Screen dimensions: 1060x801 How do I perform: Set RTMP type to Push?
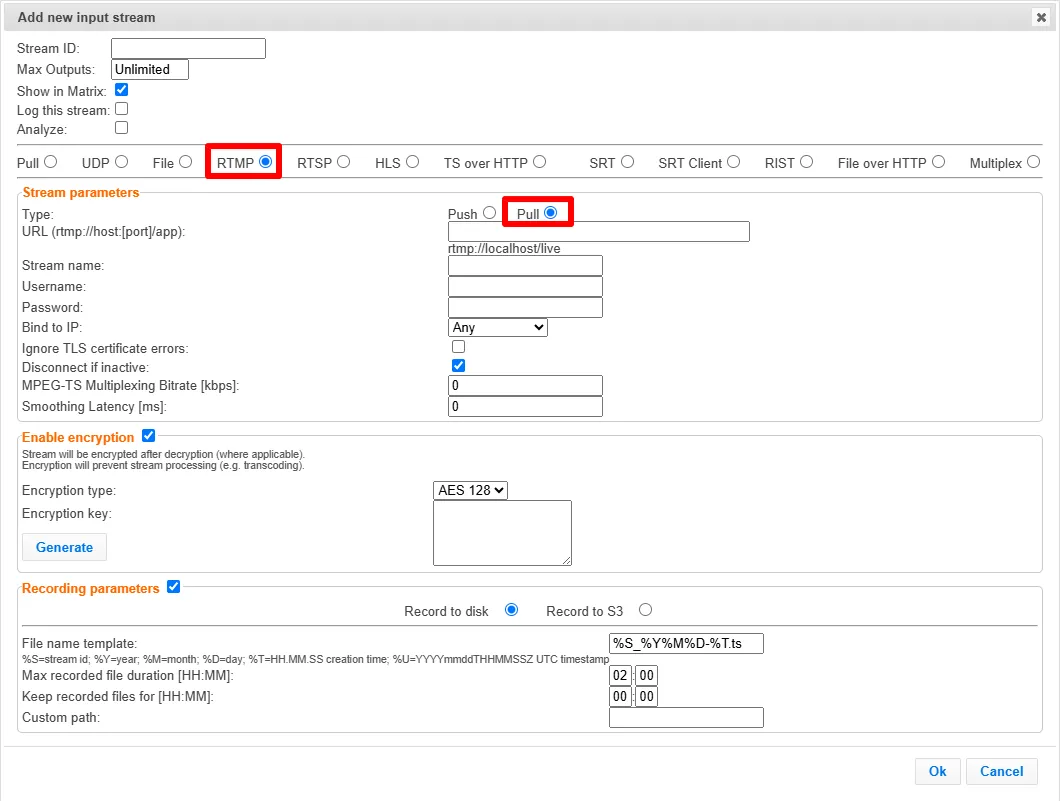[x=489, y=213]
